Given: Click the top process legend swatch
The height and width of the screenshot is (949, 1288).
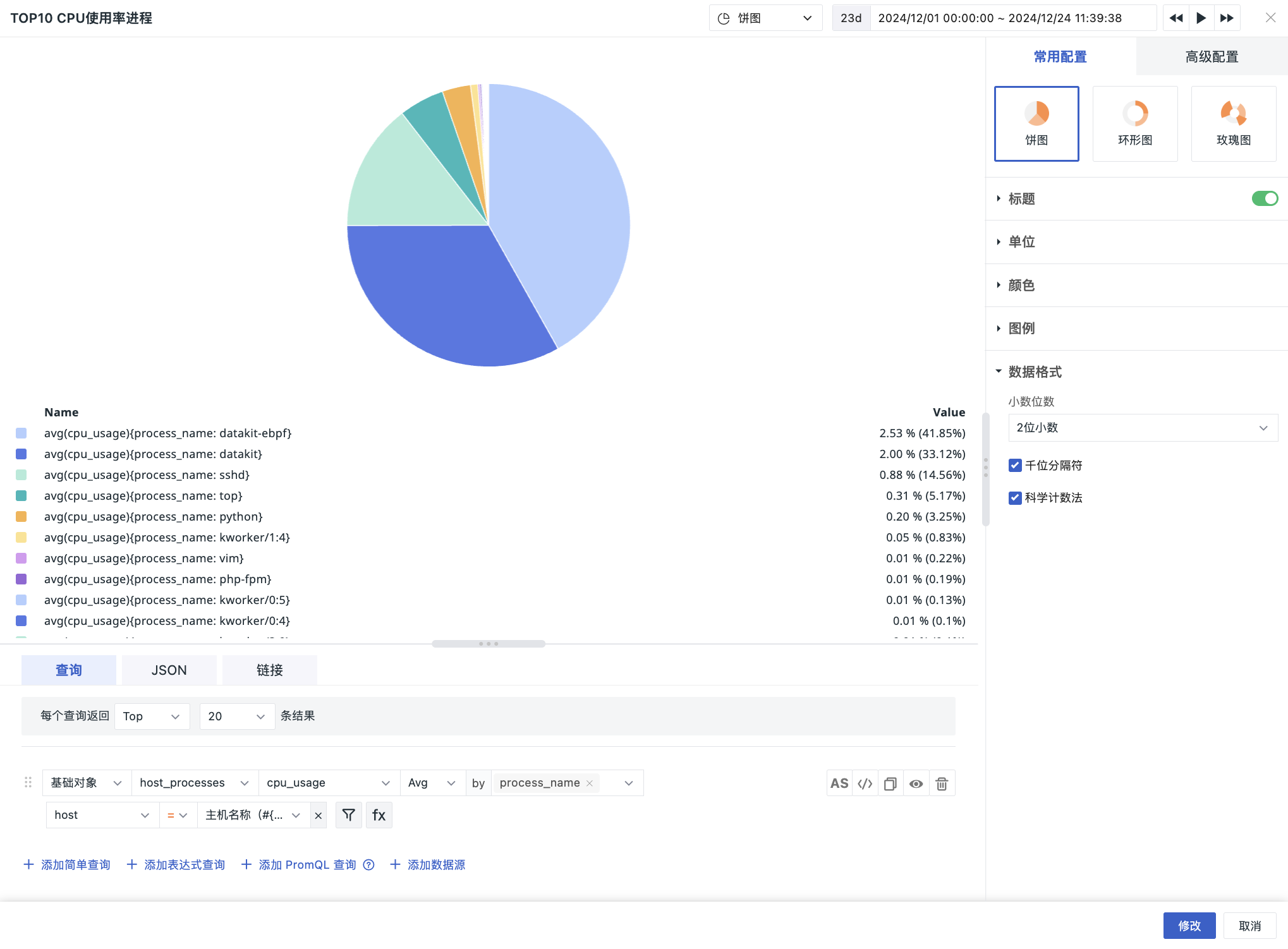Looking at the screenshot, I should click(x=21, y=496).
